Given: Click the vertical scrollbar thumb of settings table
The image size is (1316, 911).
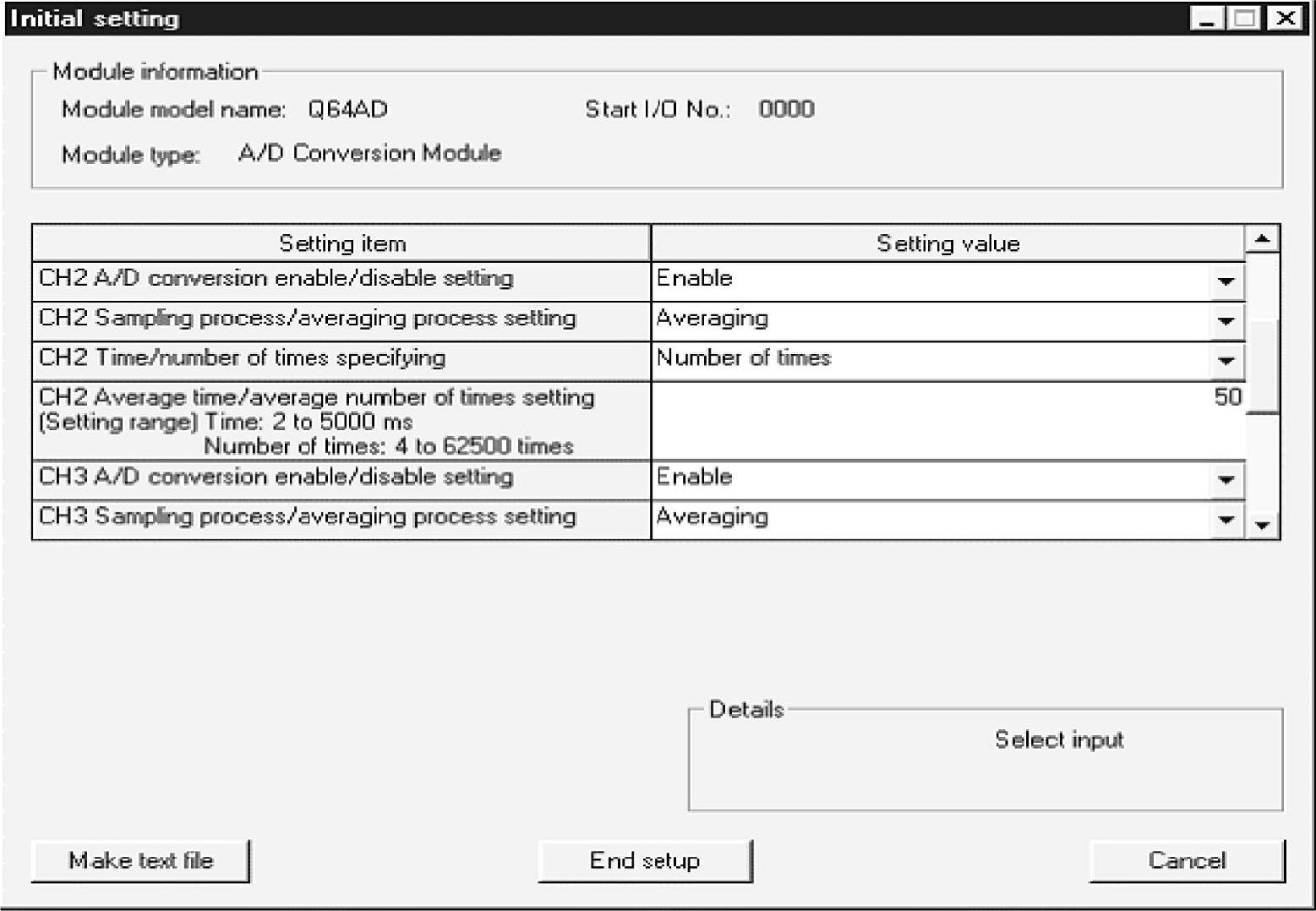Looking at the screenshot, I should pyautogui.click(x=1263, y=367).
